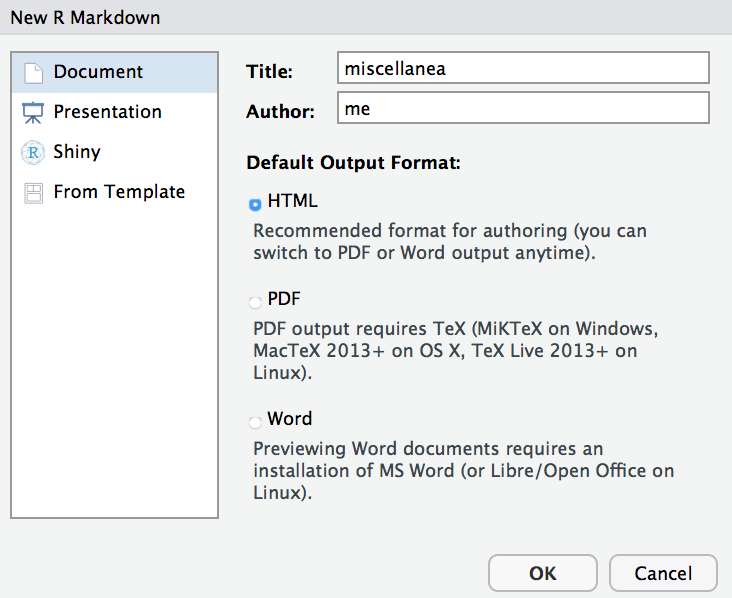Choose the PDF radio button
The image size is (732, 598).
coord(255,301)
